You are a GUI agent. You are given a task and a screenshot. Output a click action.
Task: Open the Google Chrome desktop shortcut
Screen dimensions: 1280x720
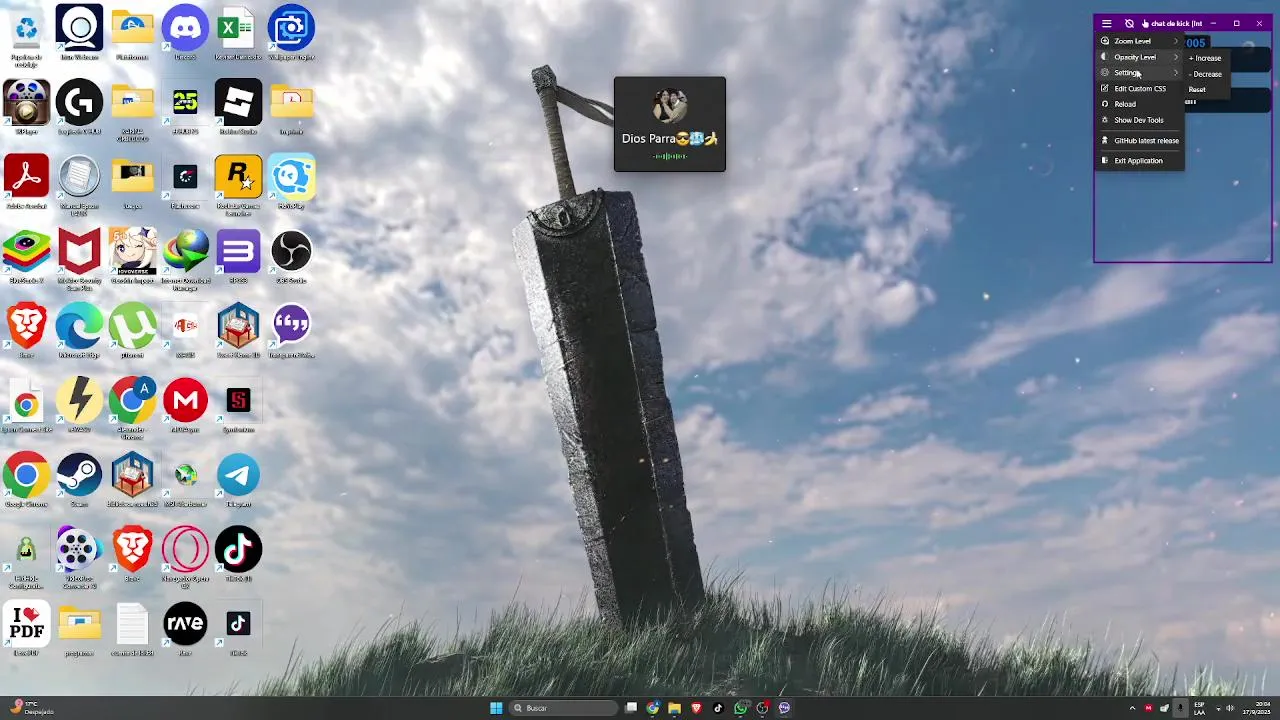click(x=26, y=480)
